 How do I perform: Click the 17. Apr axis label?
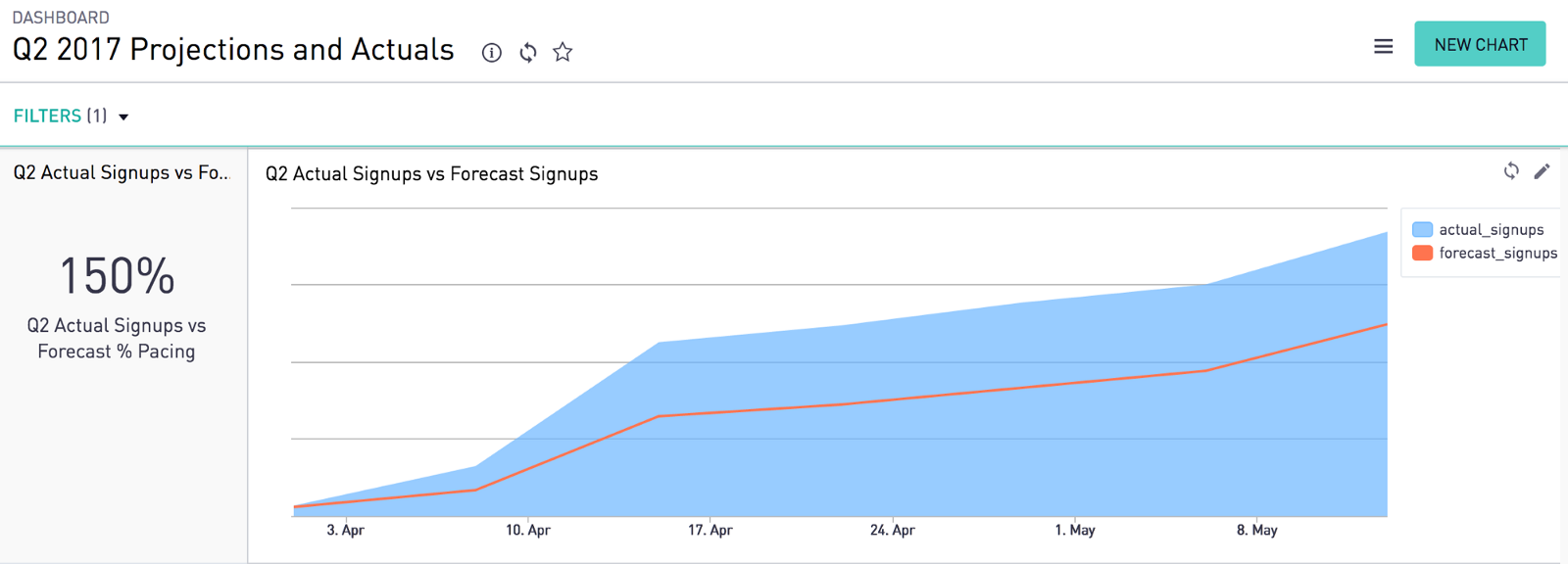point(710,530)
